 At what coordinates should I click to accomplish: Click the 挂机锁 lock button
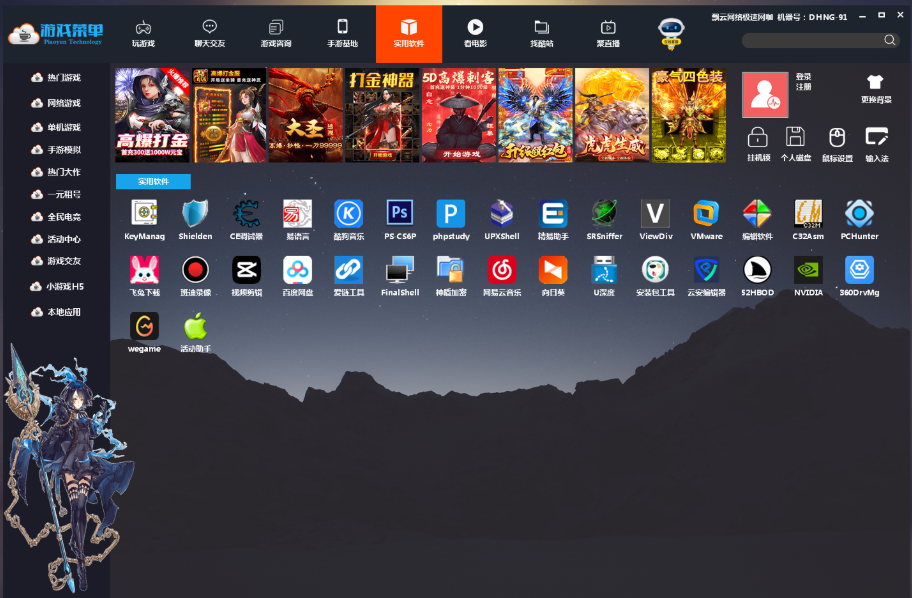click(x=758, y=144)
